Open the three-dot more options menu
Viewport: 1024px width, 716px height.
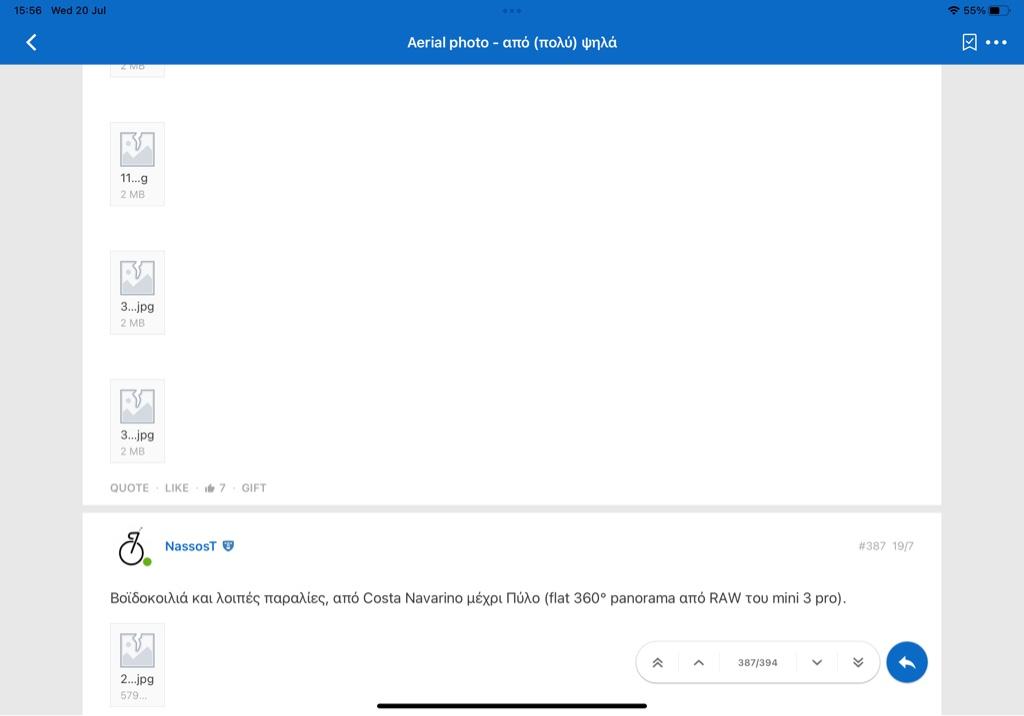(x=996, y=42)
